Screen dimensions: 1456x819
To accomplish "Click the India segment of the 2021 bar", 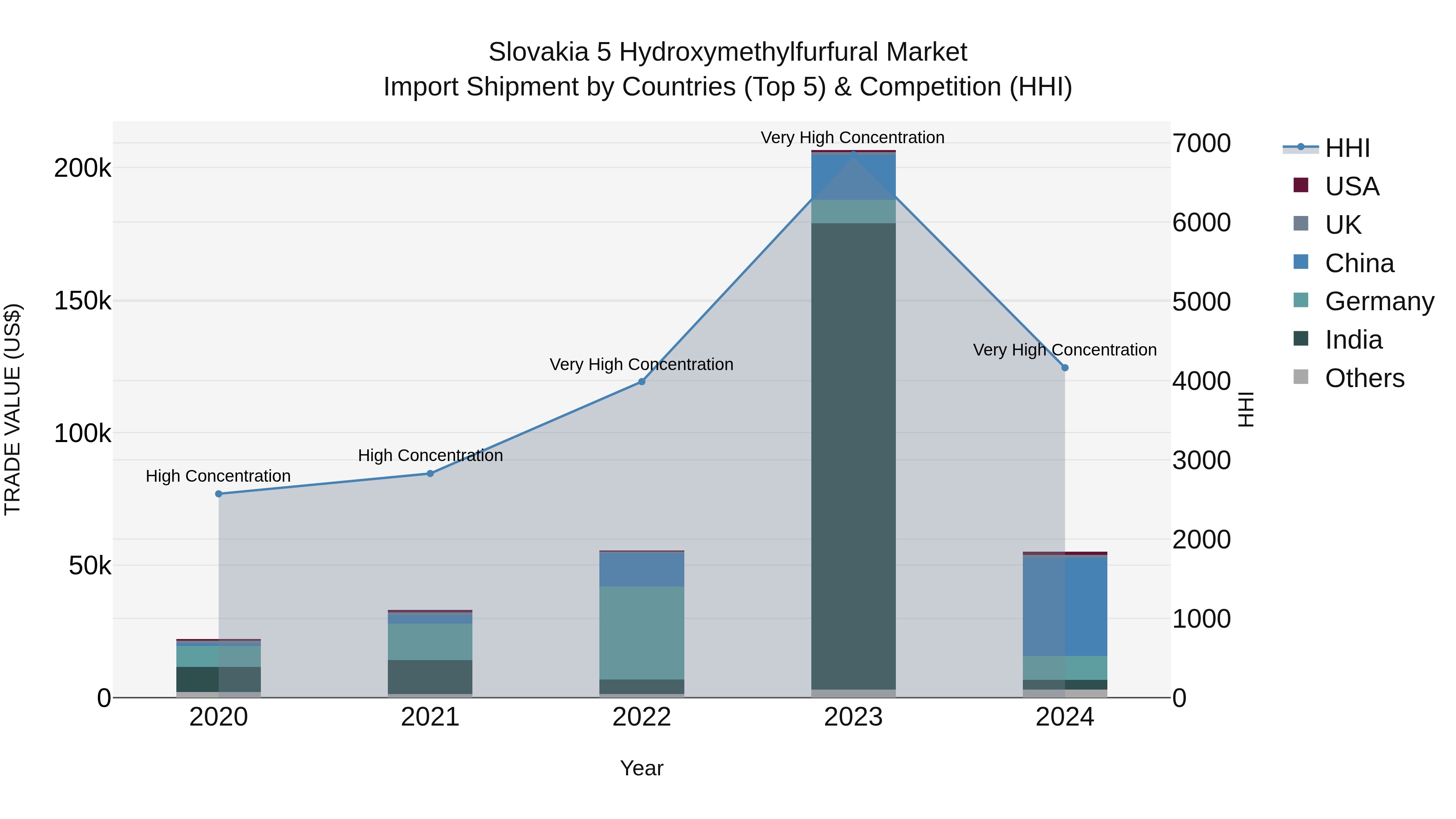I will click(x=430, y=677).
